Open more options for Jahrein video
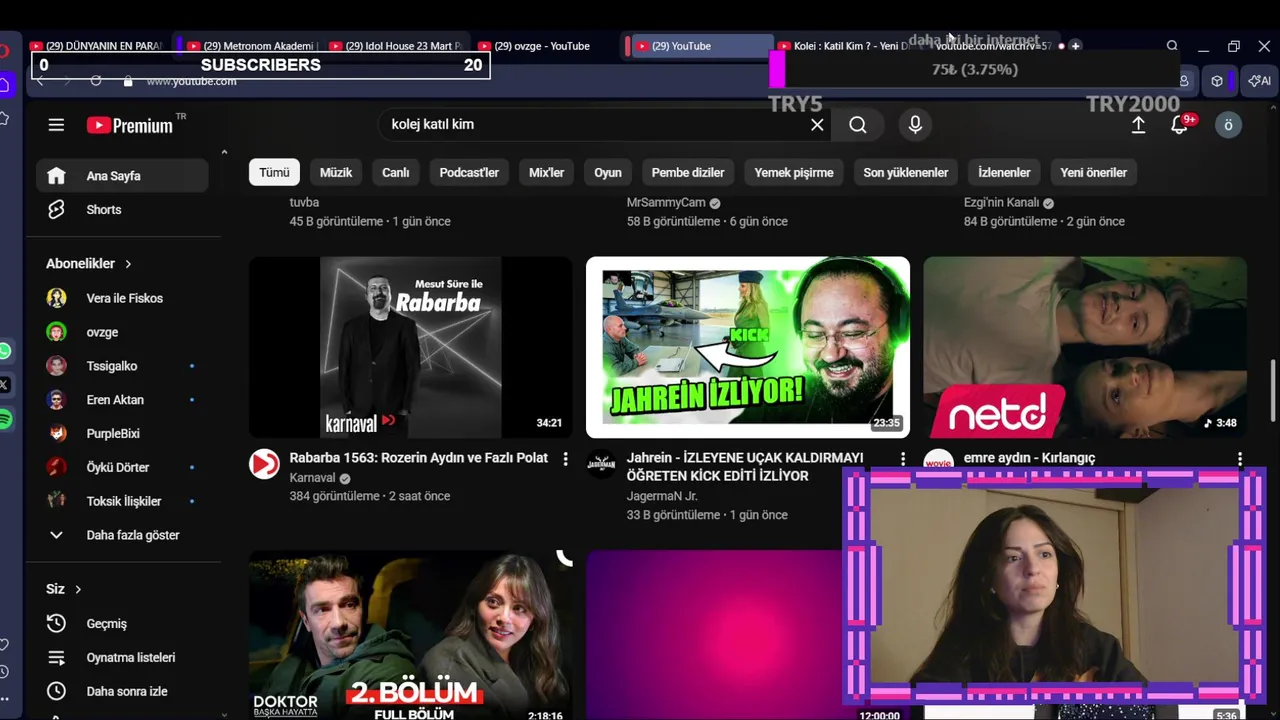Screen dimensions: 1280x720 click(x=902, y=459)
